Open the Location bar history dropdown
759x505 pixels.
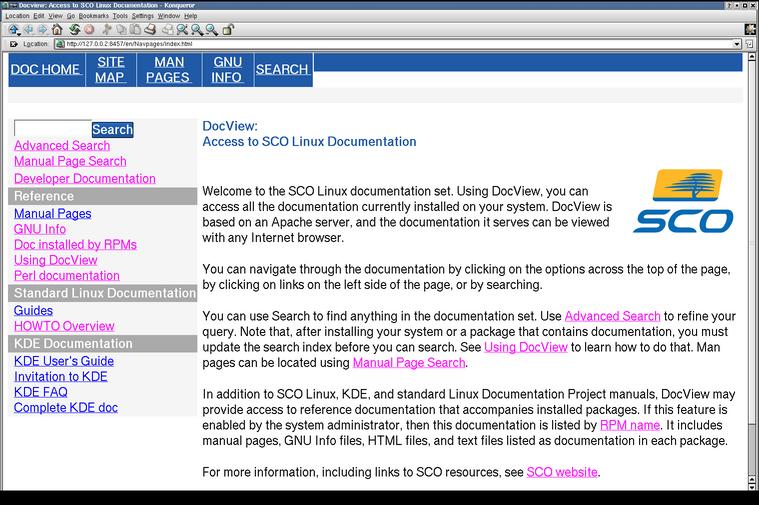(737, 44)
